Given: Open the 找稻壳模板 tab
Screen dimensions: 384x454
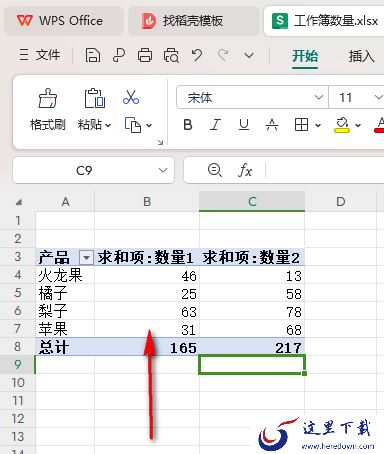Looking at the screenshot, I should coord(193,21).
